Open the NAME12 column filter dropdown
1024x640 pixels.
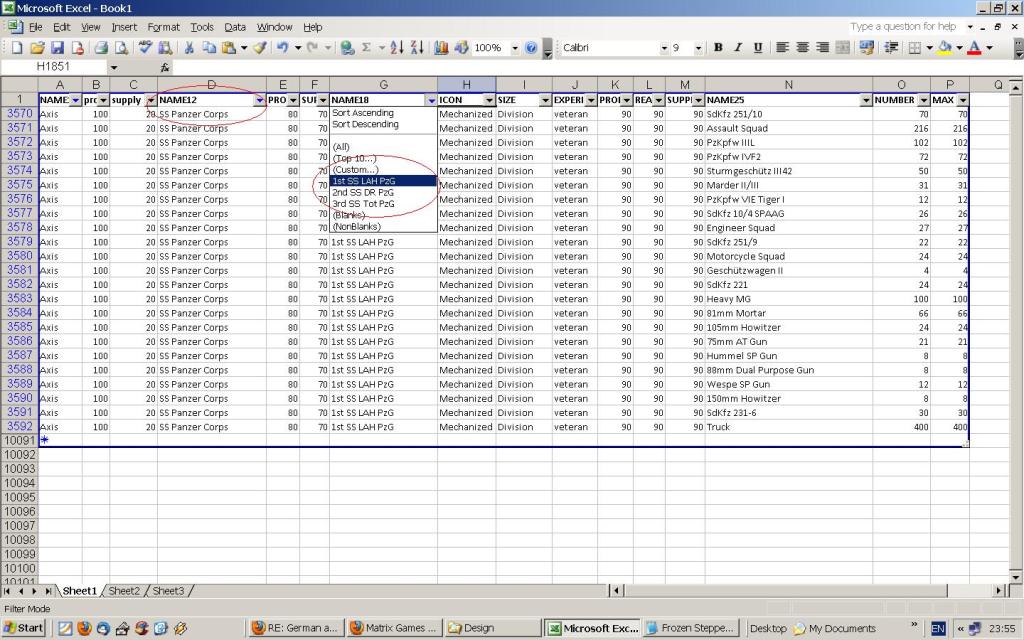pos(260,99)
